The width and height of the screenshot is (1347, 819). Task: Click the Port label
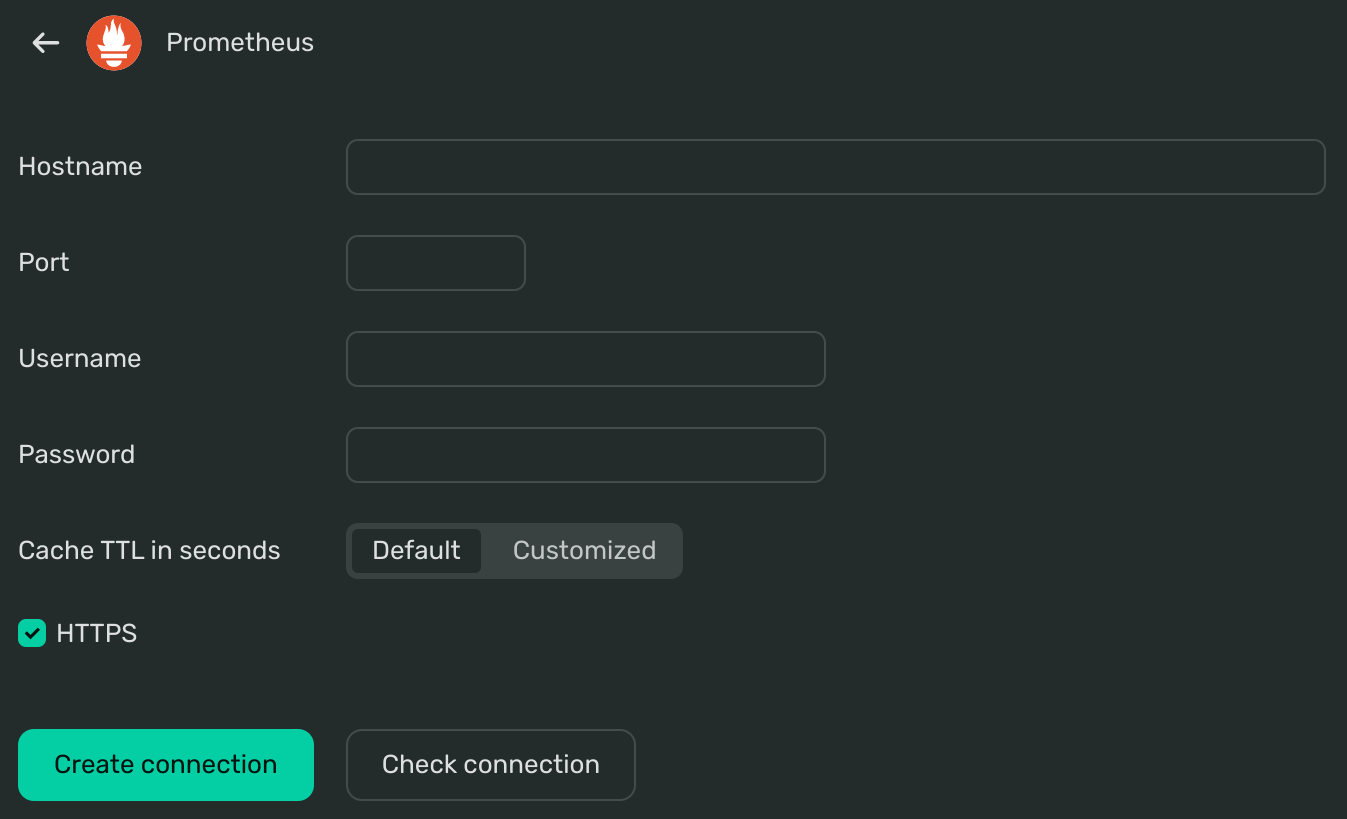pyautogui.click(x=44, y=263)
